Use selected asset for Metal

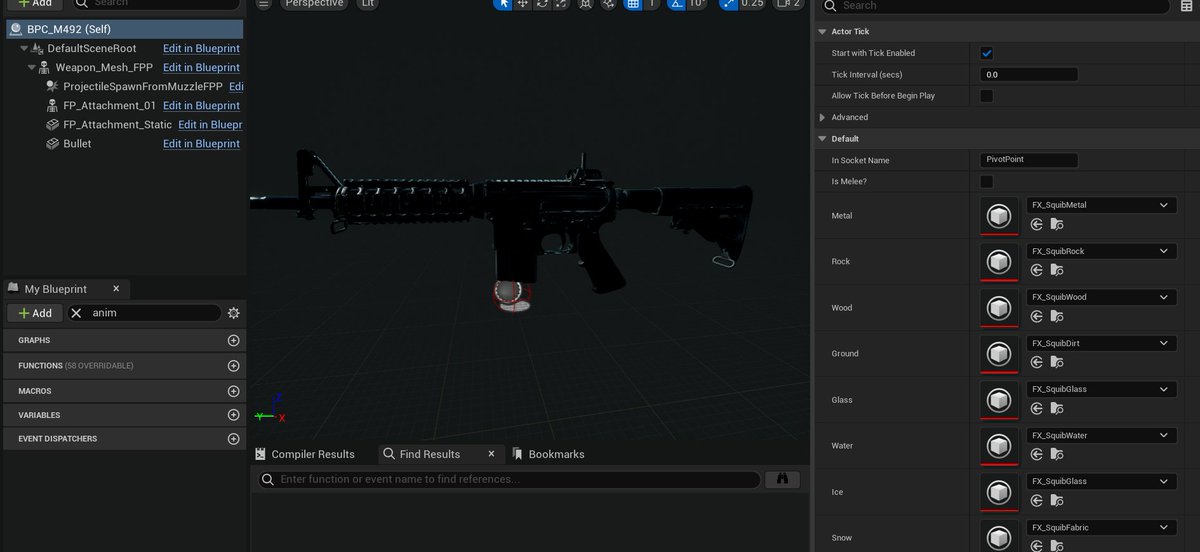click(x=1037, y=225)
